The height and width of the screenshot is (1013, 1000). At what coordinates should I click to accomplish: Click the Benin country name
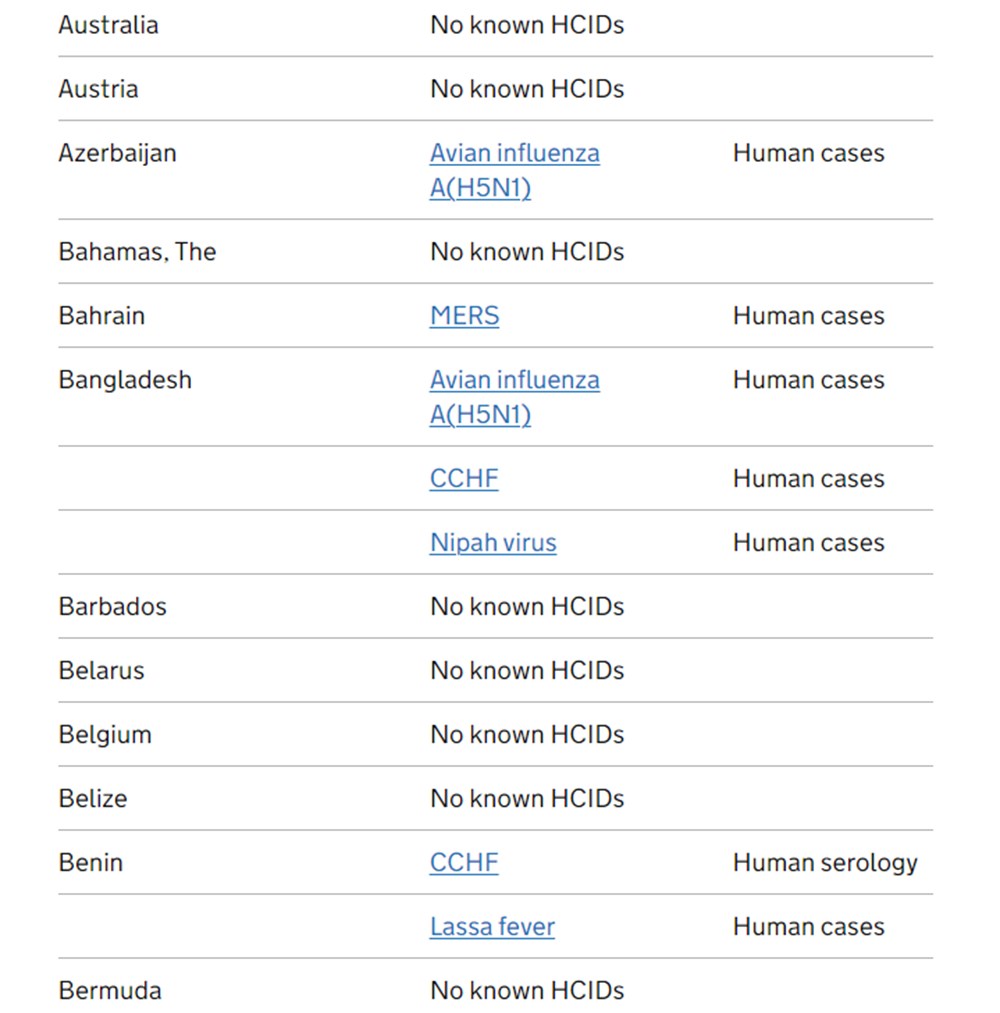[90, 863]
